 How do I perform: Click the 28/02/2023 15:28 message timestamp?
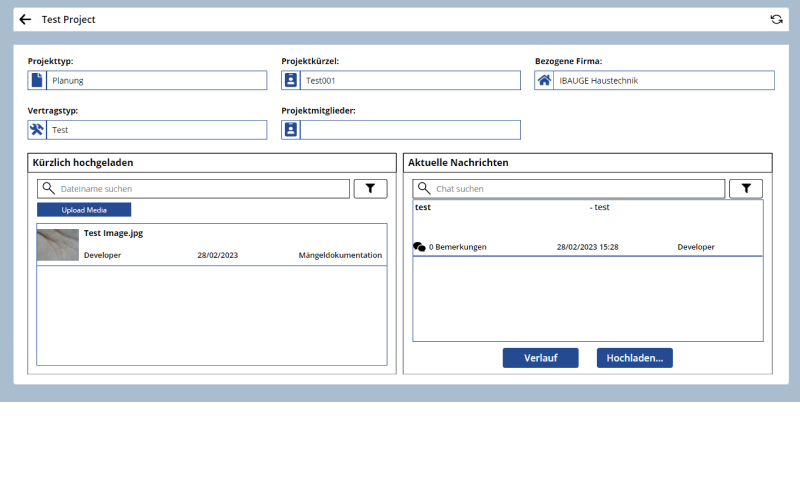(x=587, y=247)
